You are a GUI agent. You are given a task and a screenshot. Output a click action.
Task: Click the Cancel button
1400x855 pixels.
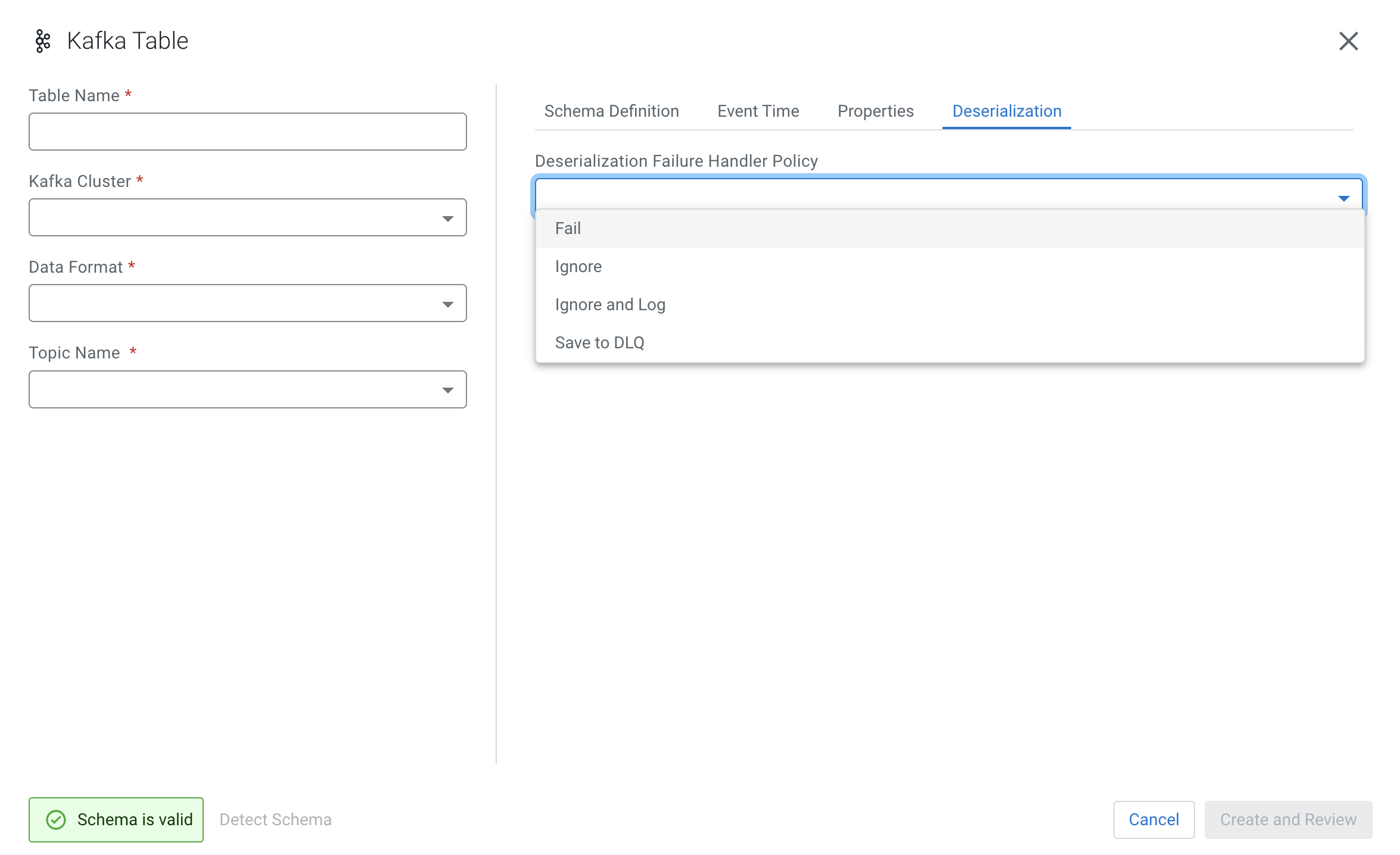click(1153, 820)
